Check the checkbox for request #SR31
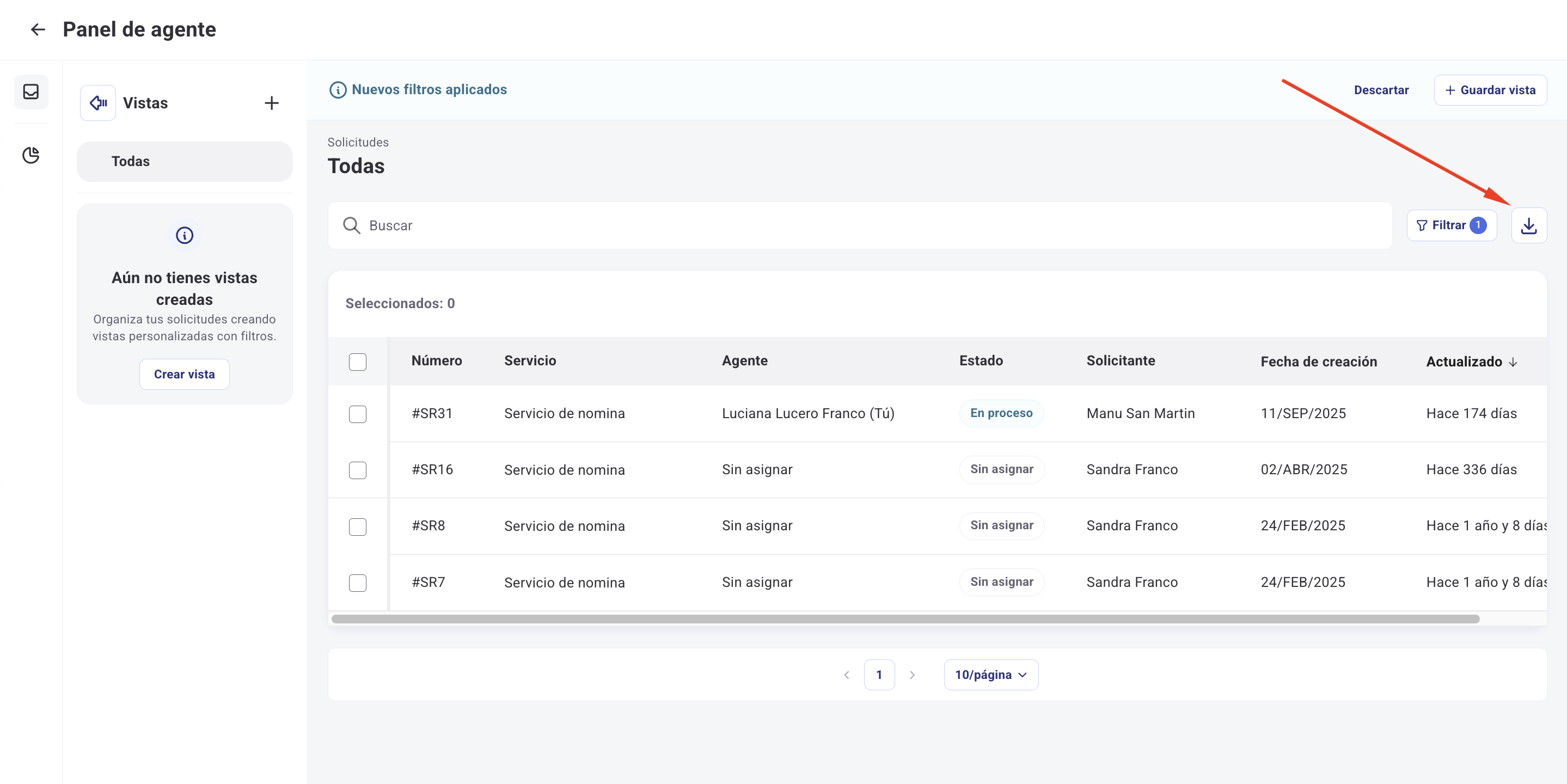This screenshot has width=1567, height=784. (358, 414)
